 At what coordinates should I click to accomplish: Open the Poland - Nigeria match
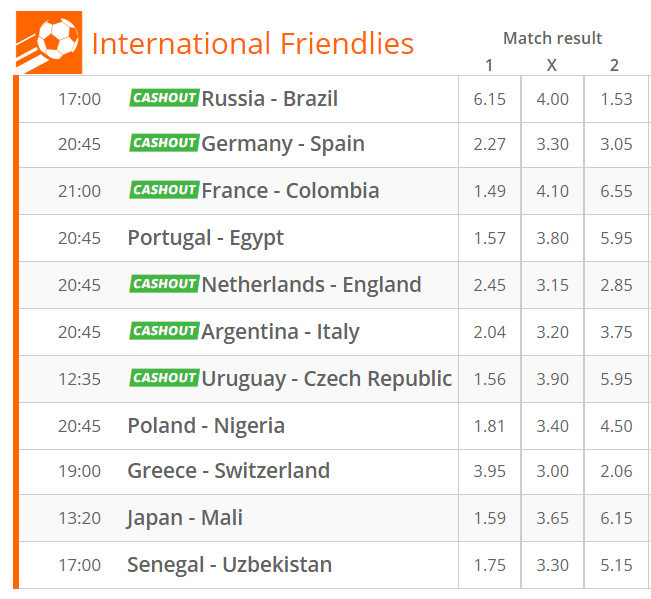point(206,426)
